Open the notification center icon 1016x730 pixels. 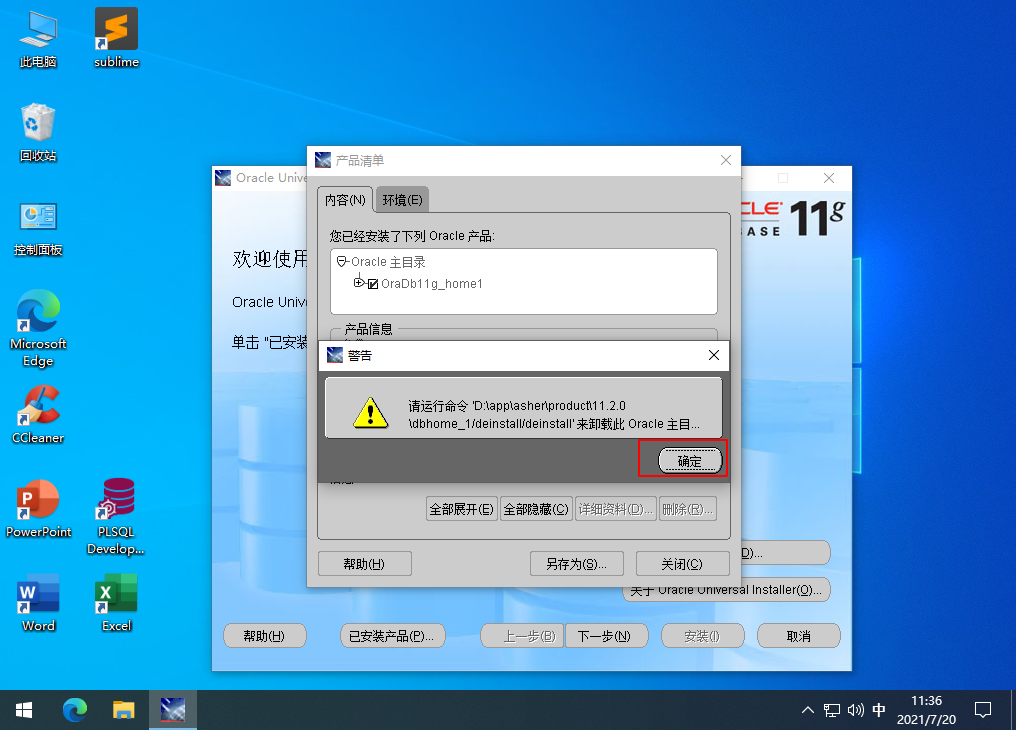983,710
